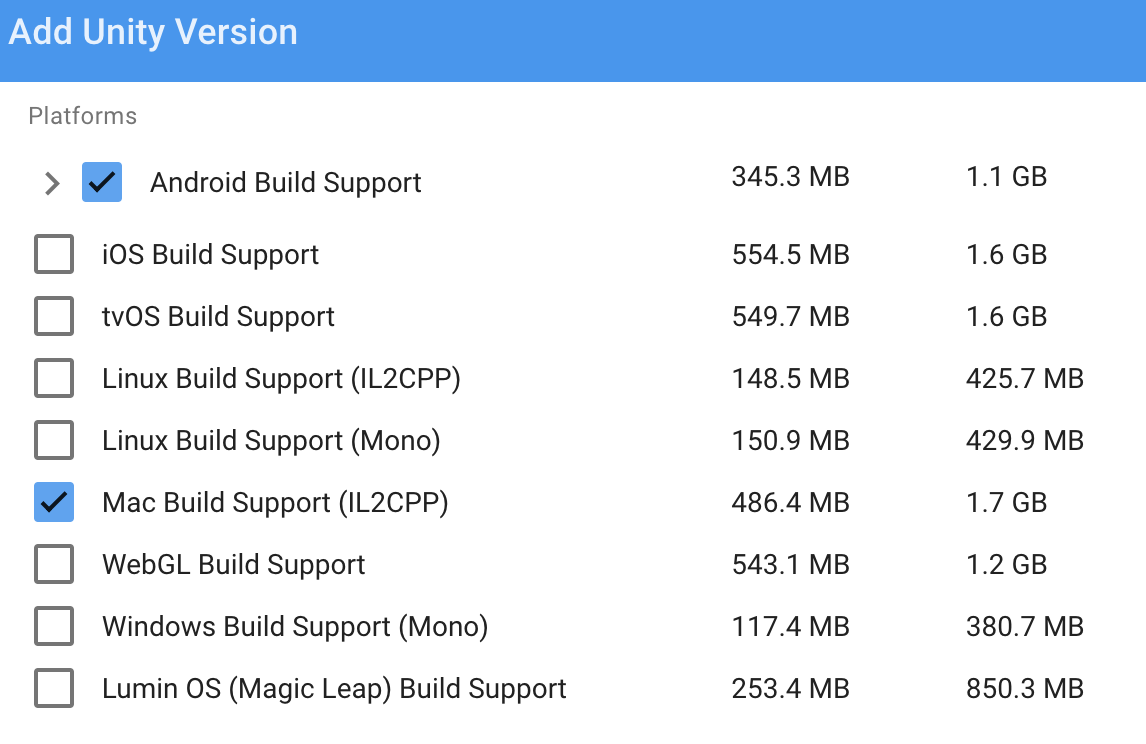Click the WebGL Build Support label

(x=233, y=565)
